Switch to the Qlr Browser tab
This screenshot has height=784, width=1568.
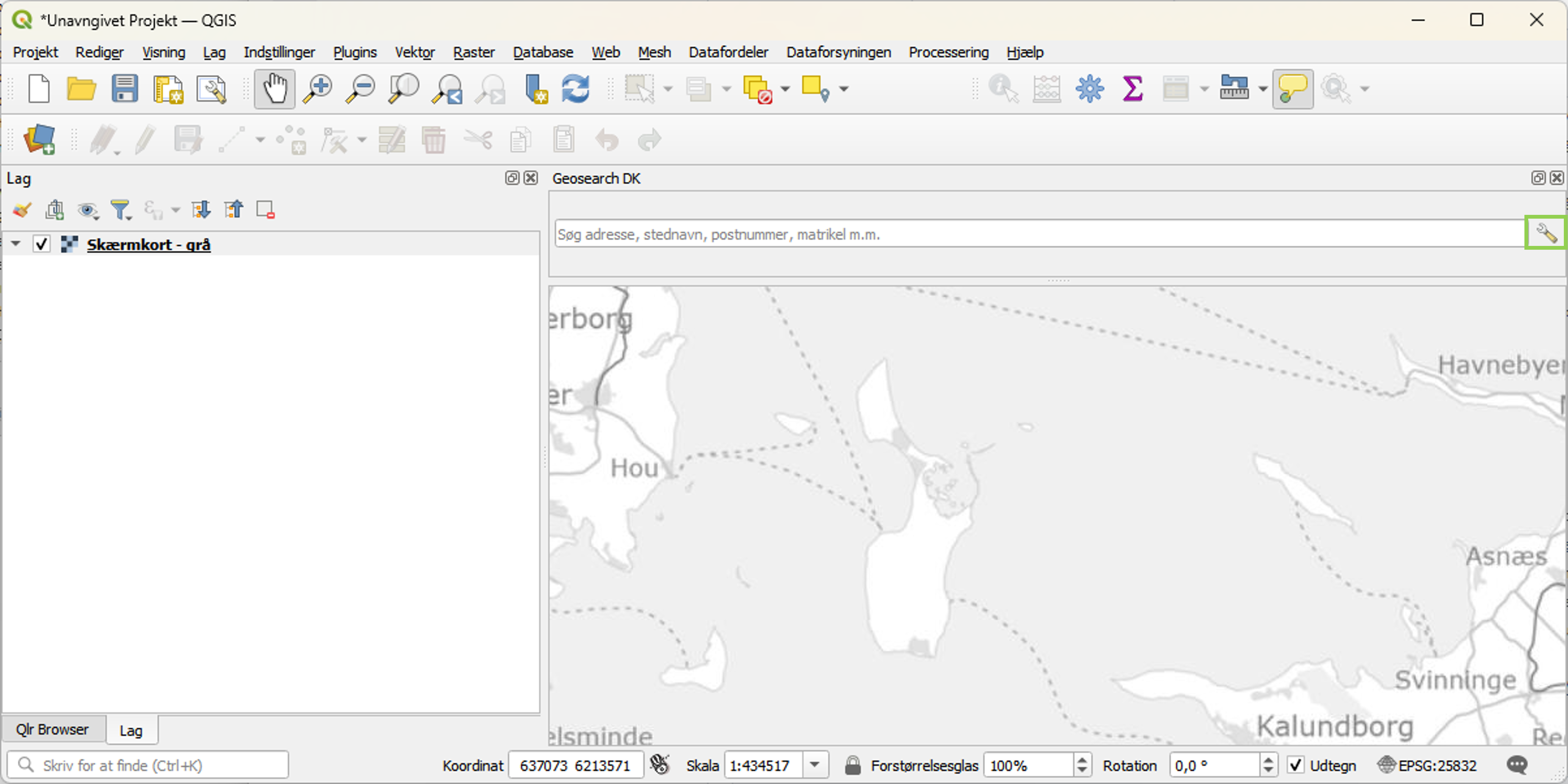tap(53, 729)
